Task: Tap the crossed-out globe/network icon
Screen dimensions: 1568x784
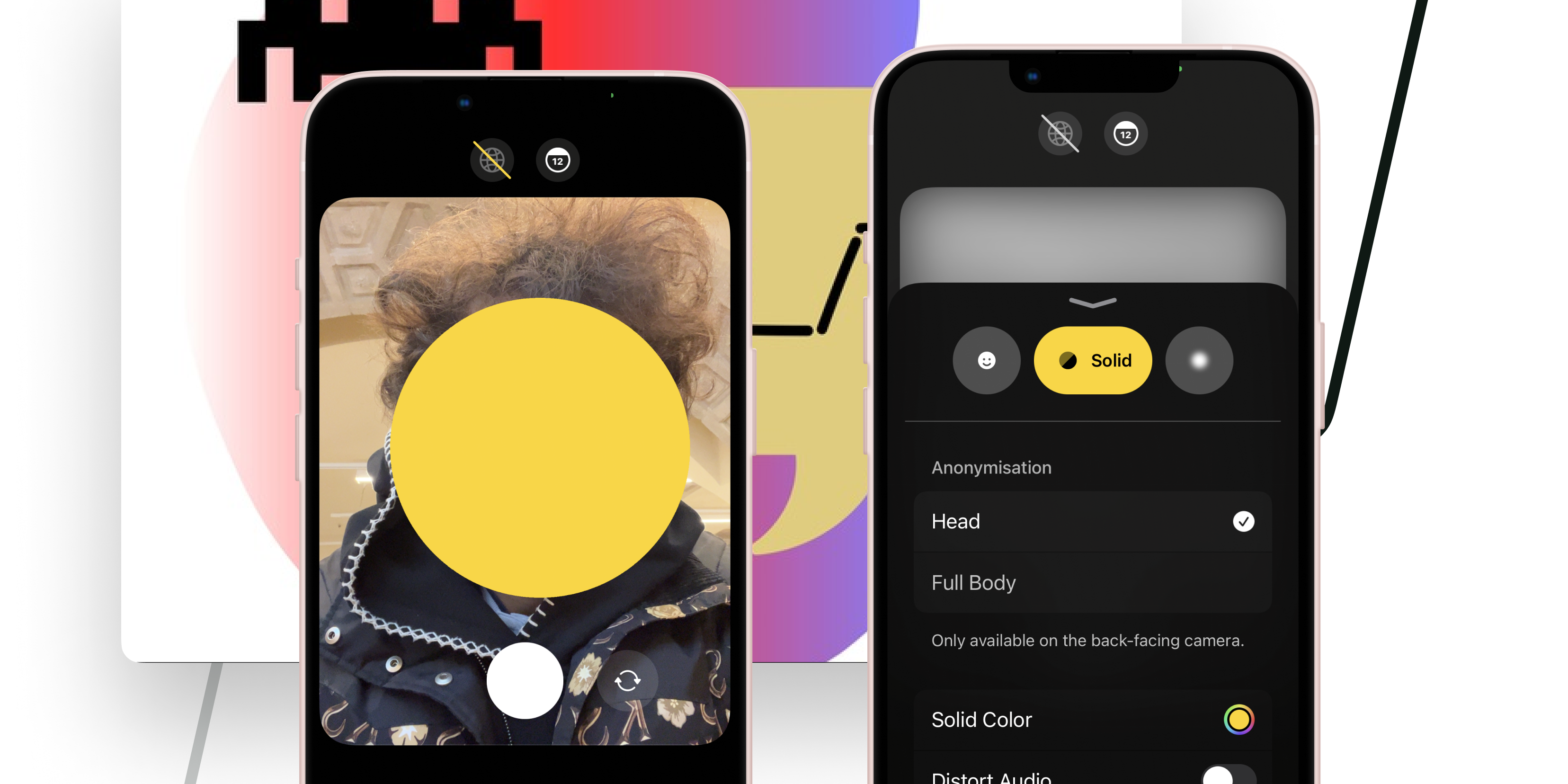Action: pyautogui.click(x=490, y=160)
